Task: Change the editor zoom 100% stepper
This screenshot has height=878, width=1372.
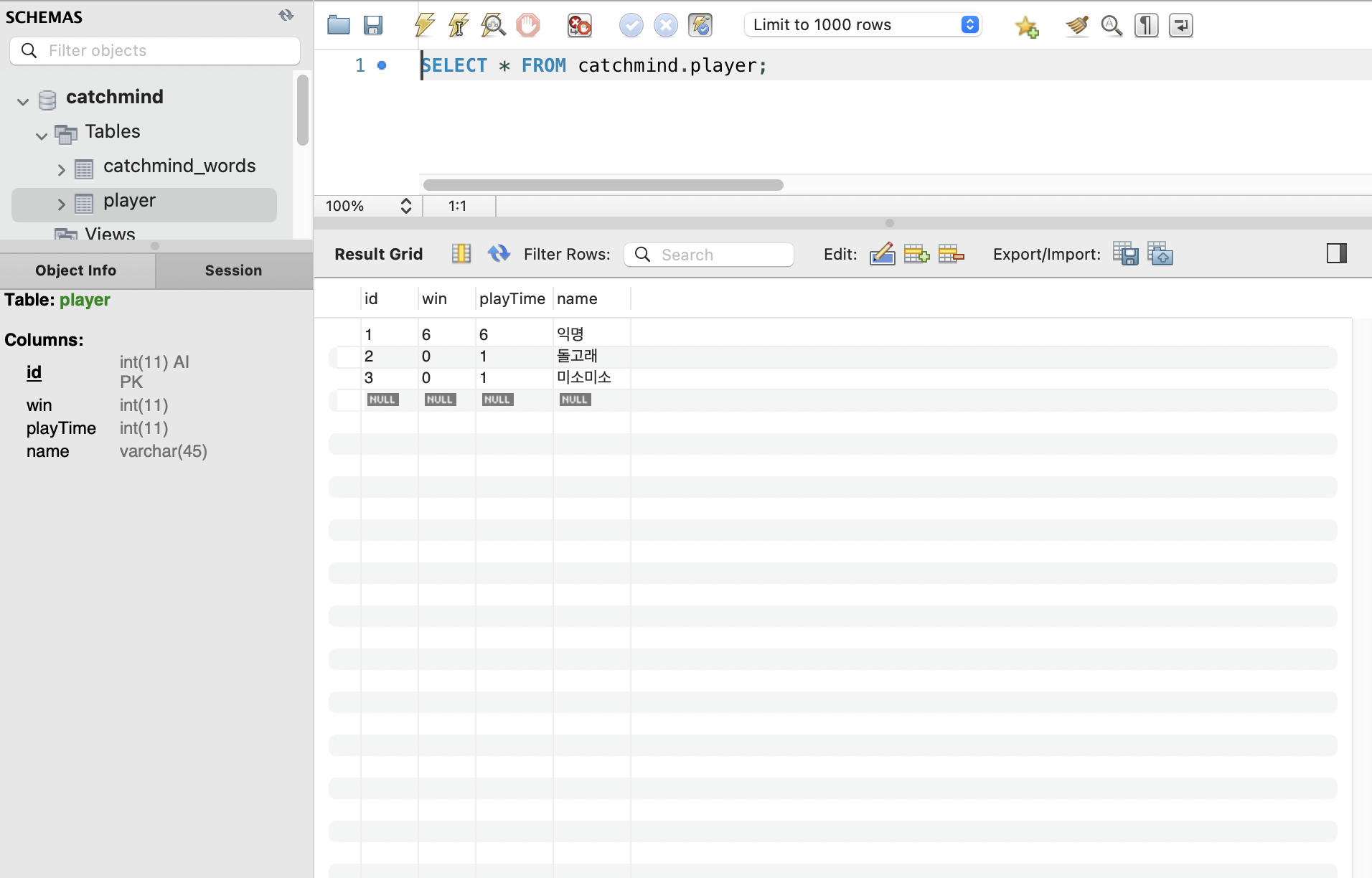Action: [x=406, y=206]
